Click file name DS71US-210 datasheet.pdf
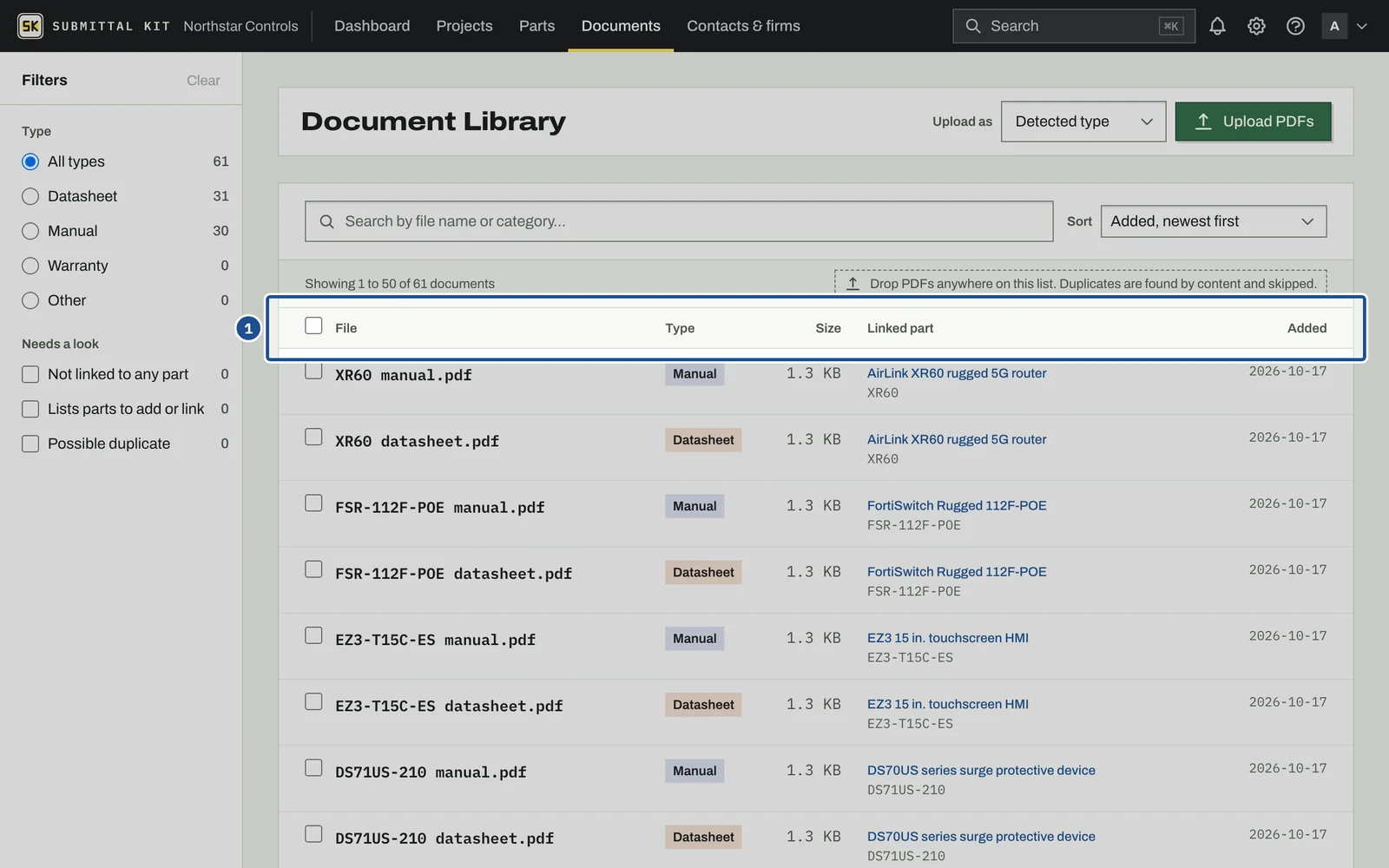Screen dimensions: 1389x868 (444, 838)
